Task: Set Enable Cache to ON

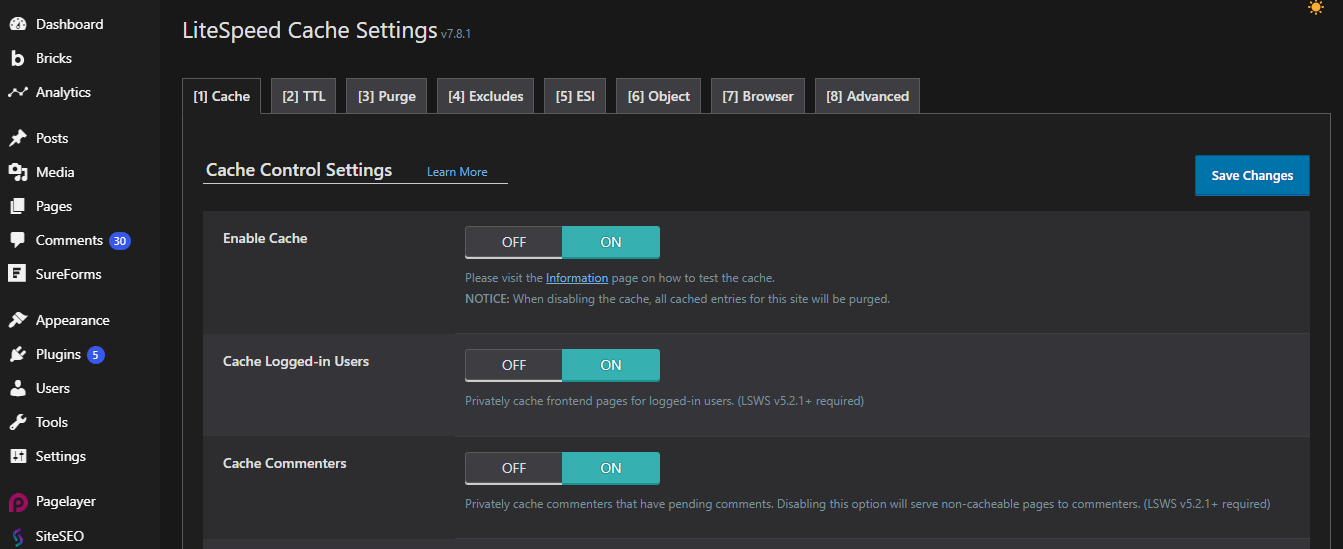Action: click(x=611, y=242)
